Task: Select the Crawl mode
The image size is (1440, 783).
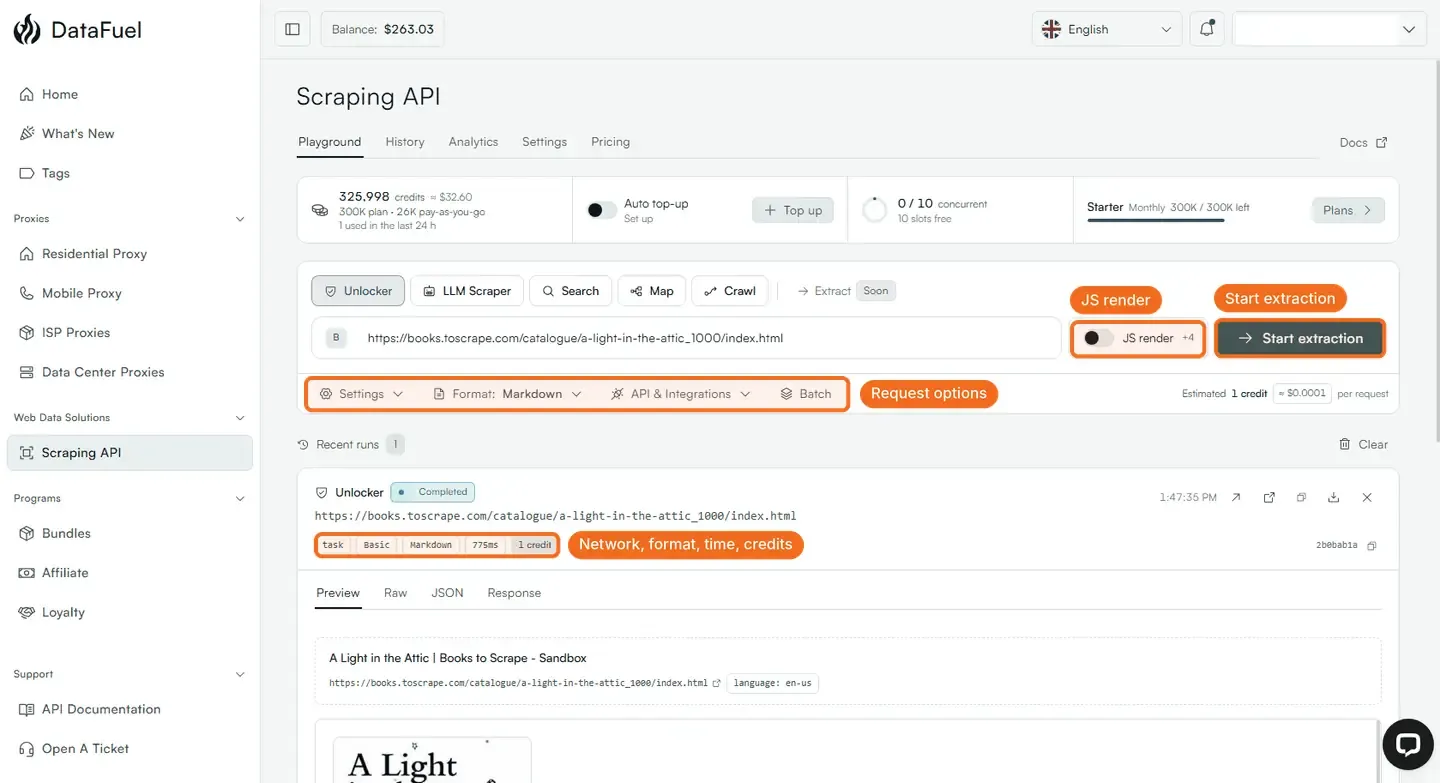Action: coord(730,291)
